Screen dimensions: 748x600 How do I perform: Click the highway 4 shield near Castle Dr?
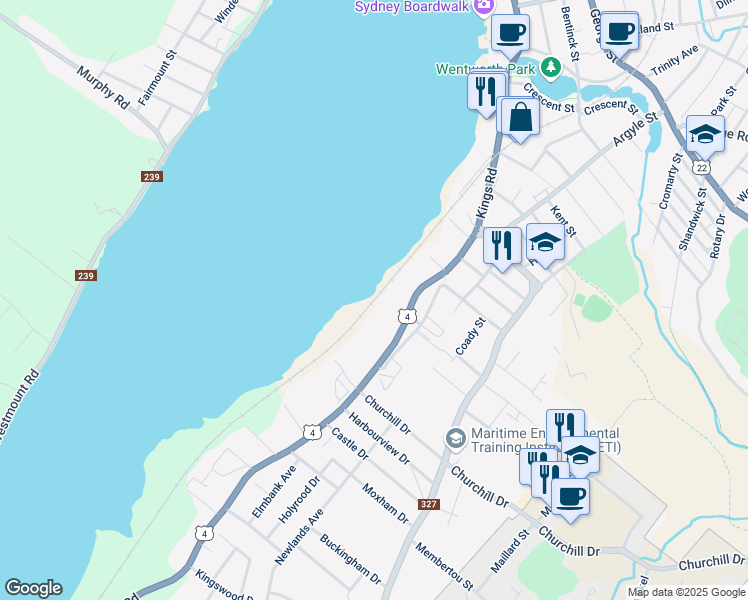tap(312, 433)
